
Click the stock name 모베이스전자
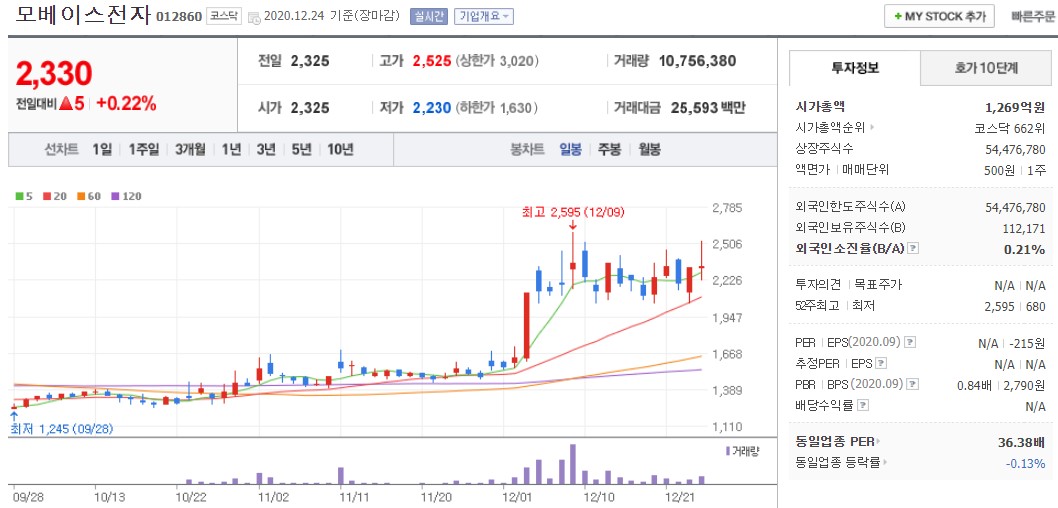(x=82, y=15)
